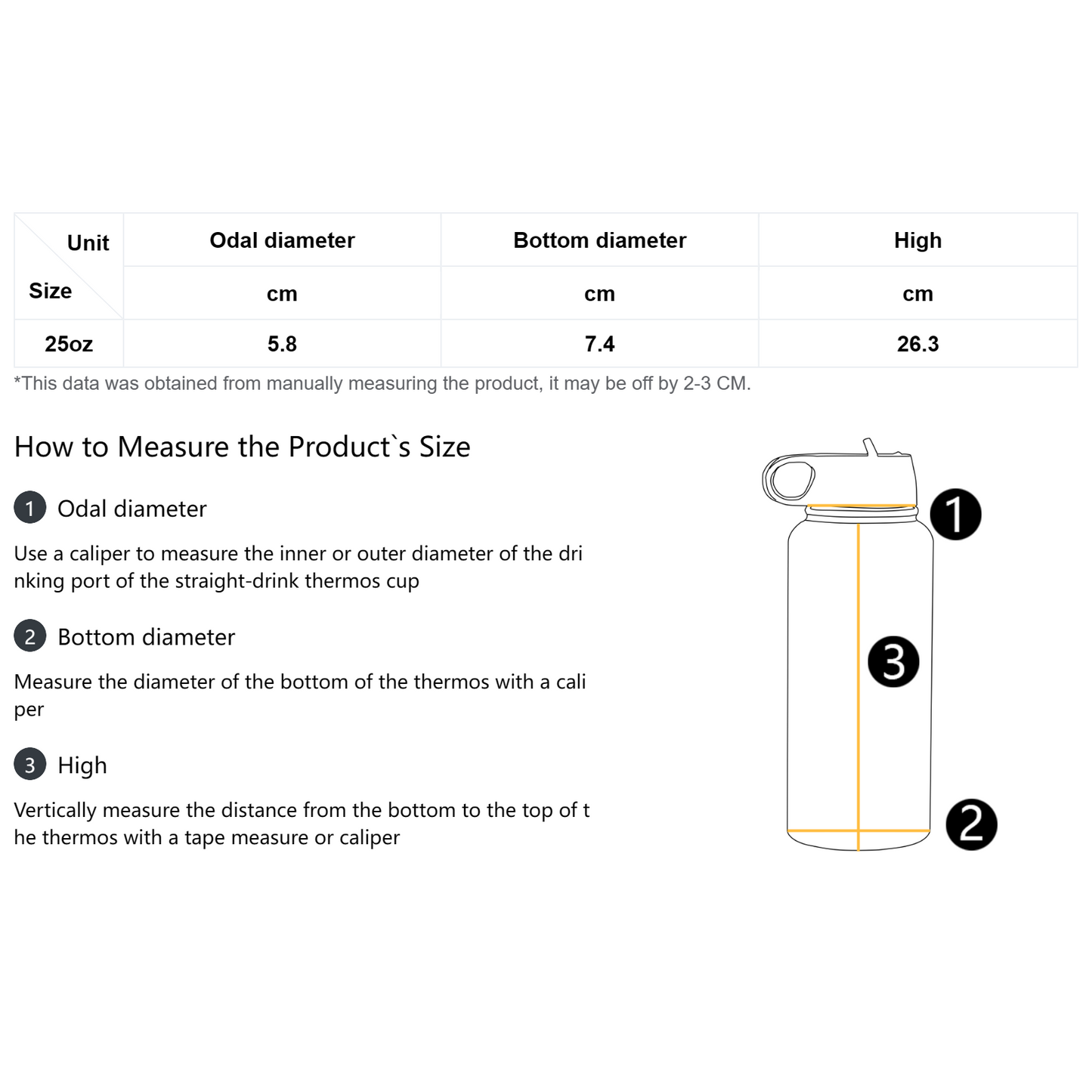Click the number 3 badge beside High heading
The image size is (1092, 1092).
30,765
